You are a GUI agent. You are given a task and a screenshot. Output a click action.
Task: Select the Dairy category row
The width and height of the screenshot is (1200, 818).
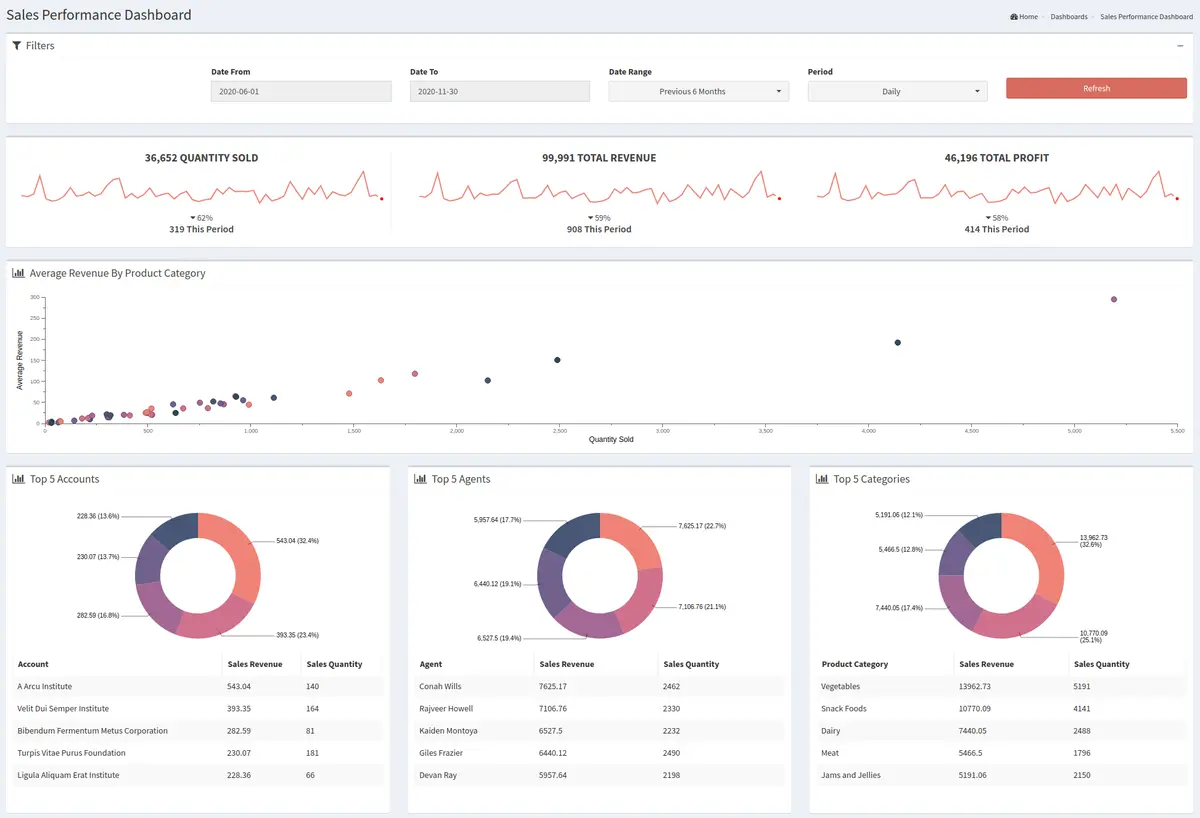[x=1002, y=730]
